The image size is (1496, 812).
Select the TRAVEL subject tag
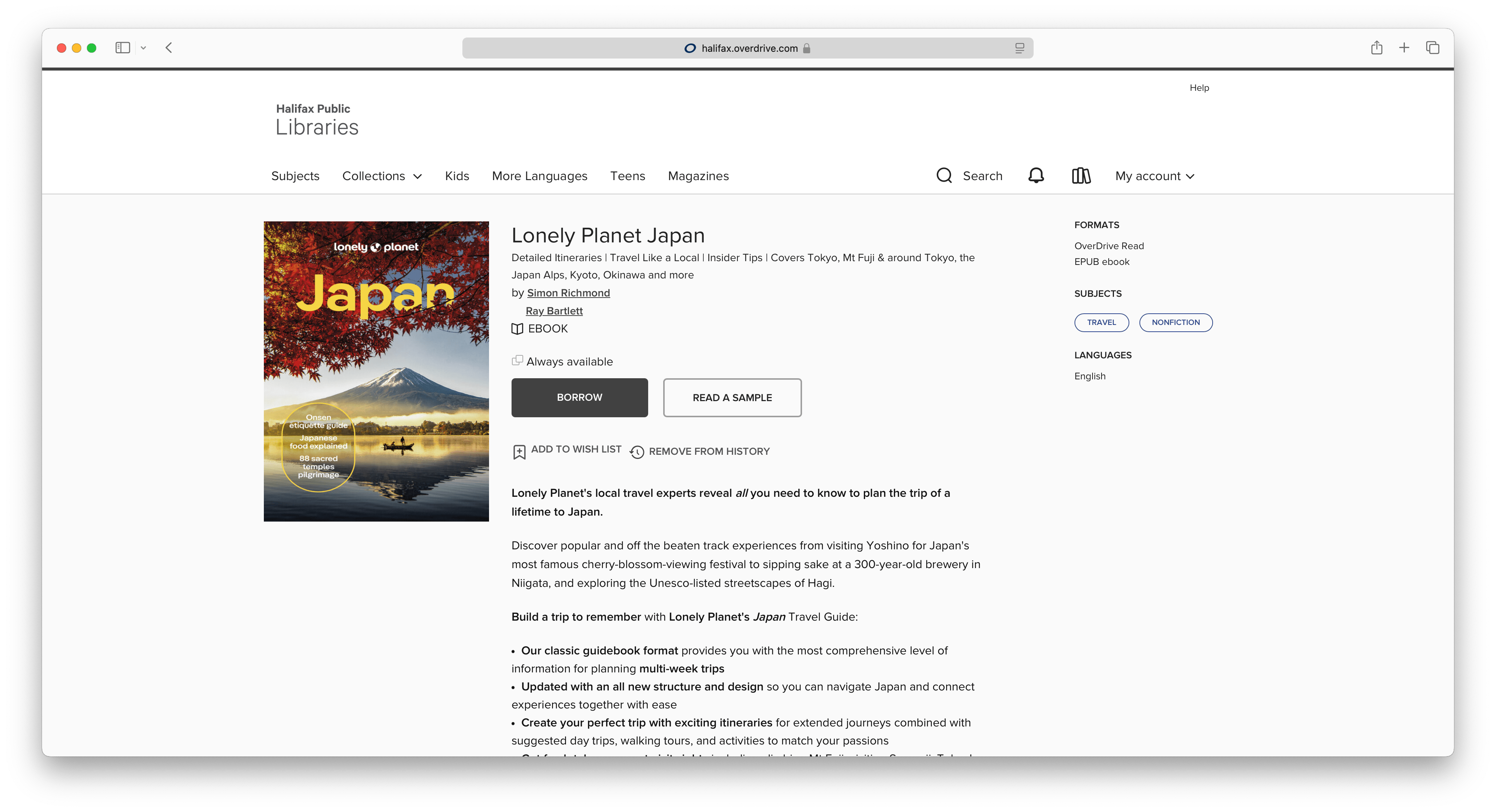tap(1101, 323)
